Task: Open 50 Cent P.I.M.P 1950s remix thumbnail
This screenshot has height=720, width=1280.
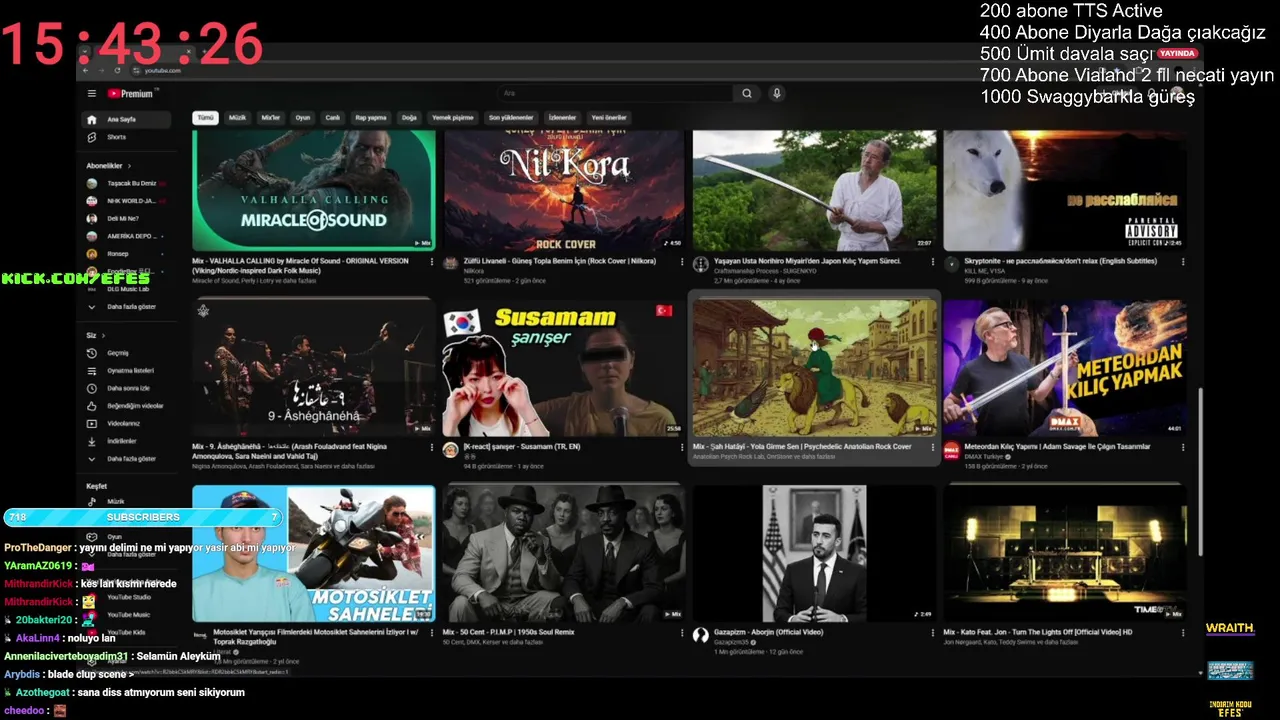Action: coord(564,553)
